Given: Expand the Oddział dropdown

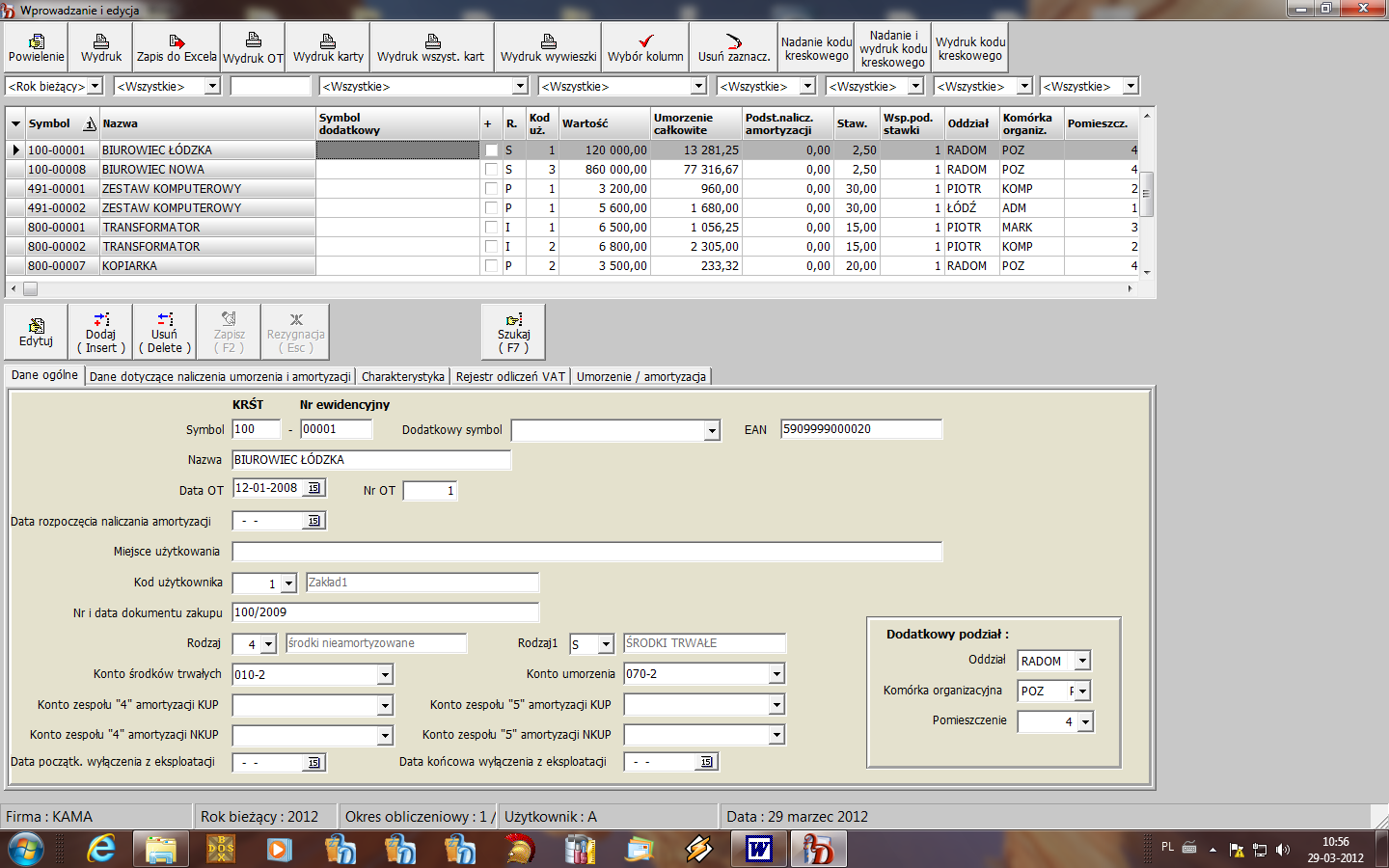Looking at the screenshot, I should (1083, 661).
